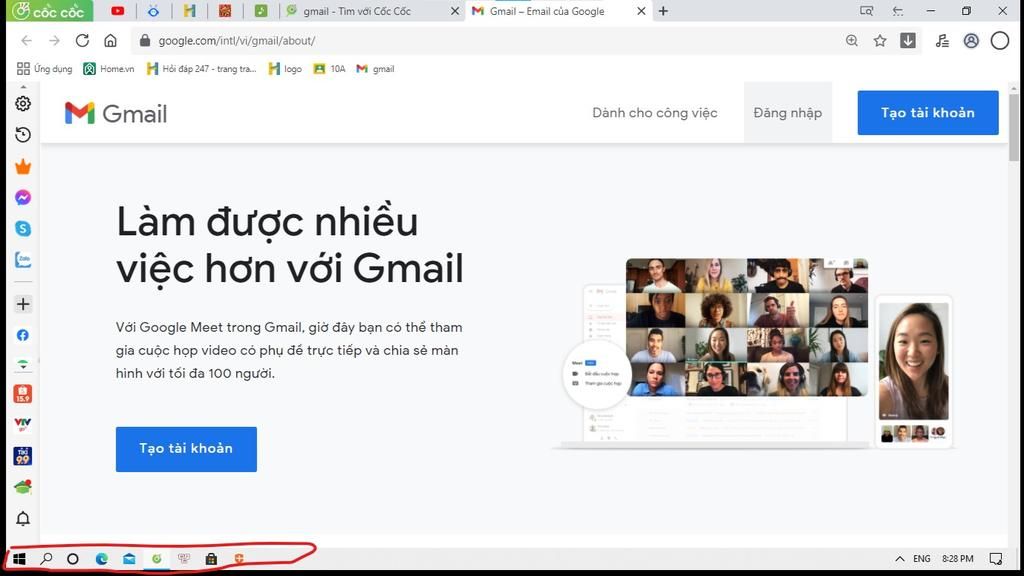Open a new tab with plus button

[x=663, y=11]
